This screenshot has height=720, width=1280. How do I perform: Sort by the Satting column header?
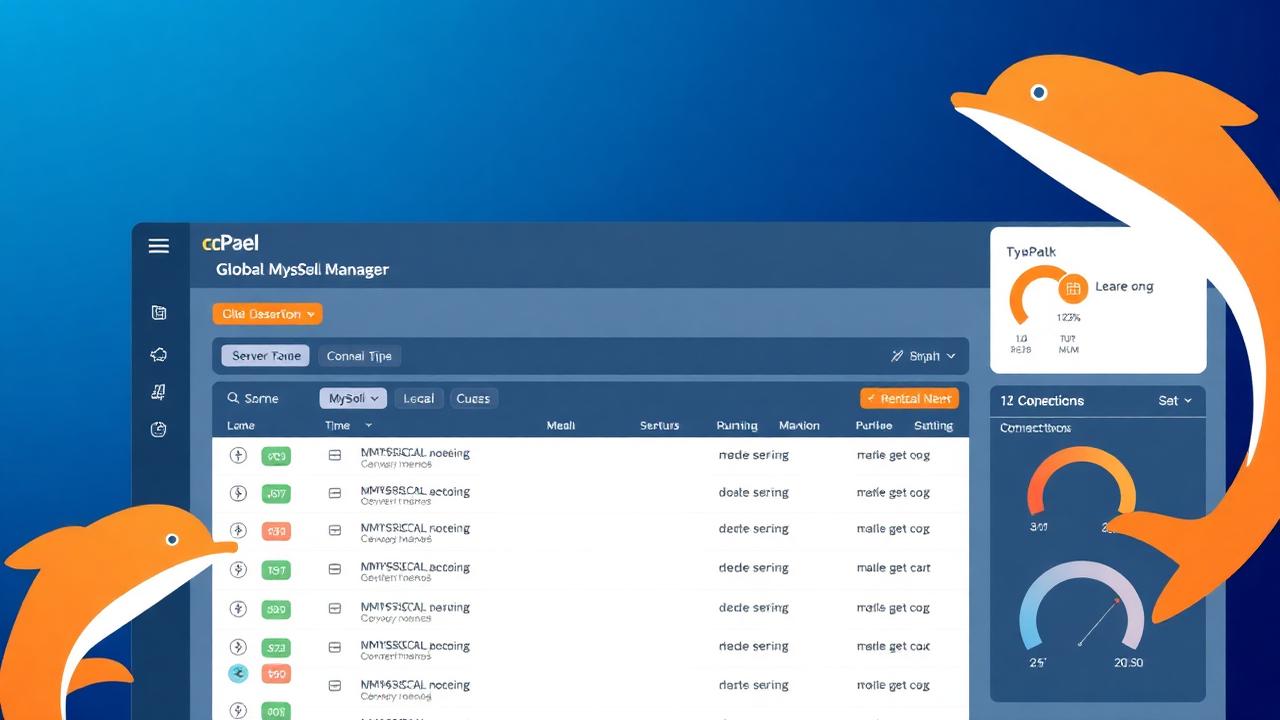click(x=933, y=426)
